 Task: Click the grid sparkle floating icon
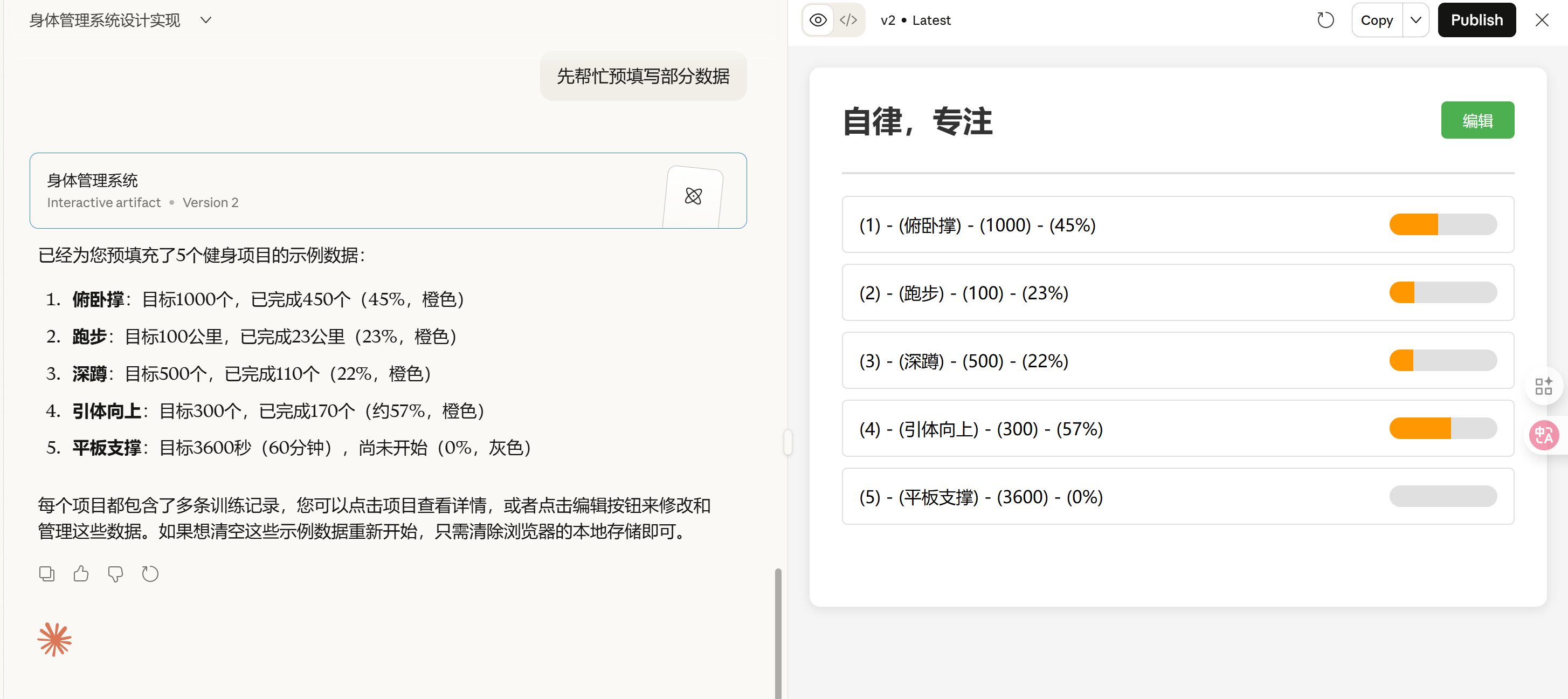point(1543,386)
